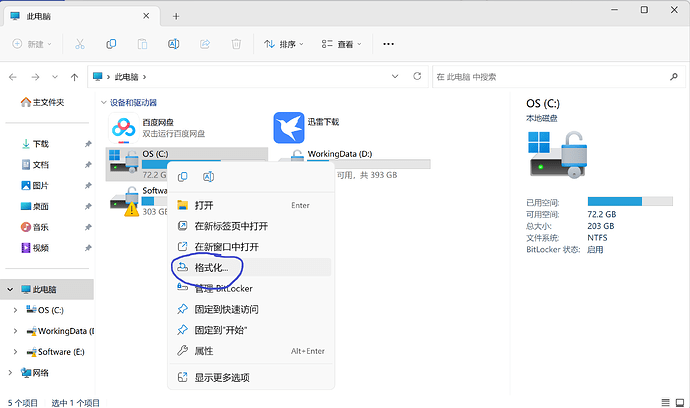Refresh the current folder view

pyautogui.click(x=417, y=76)
